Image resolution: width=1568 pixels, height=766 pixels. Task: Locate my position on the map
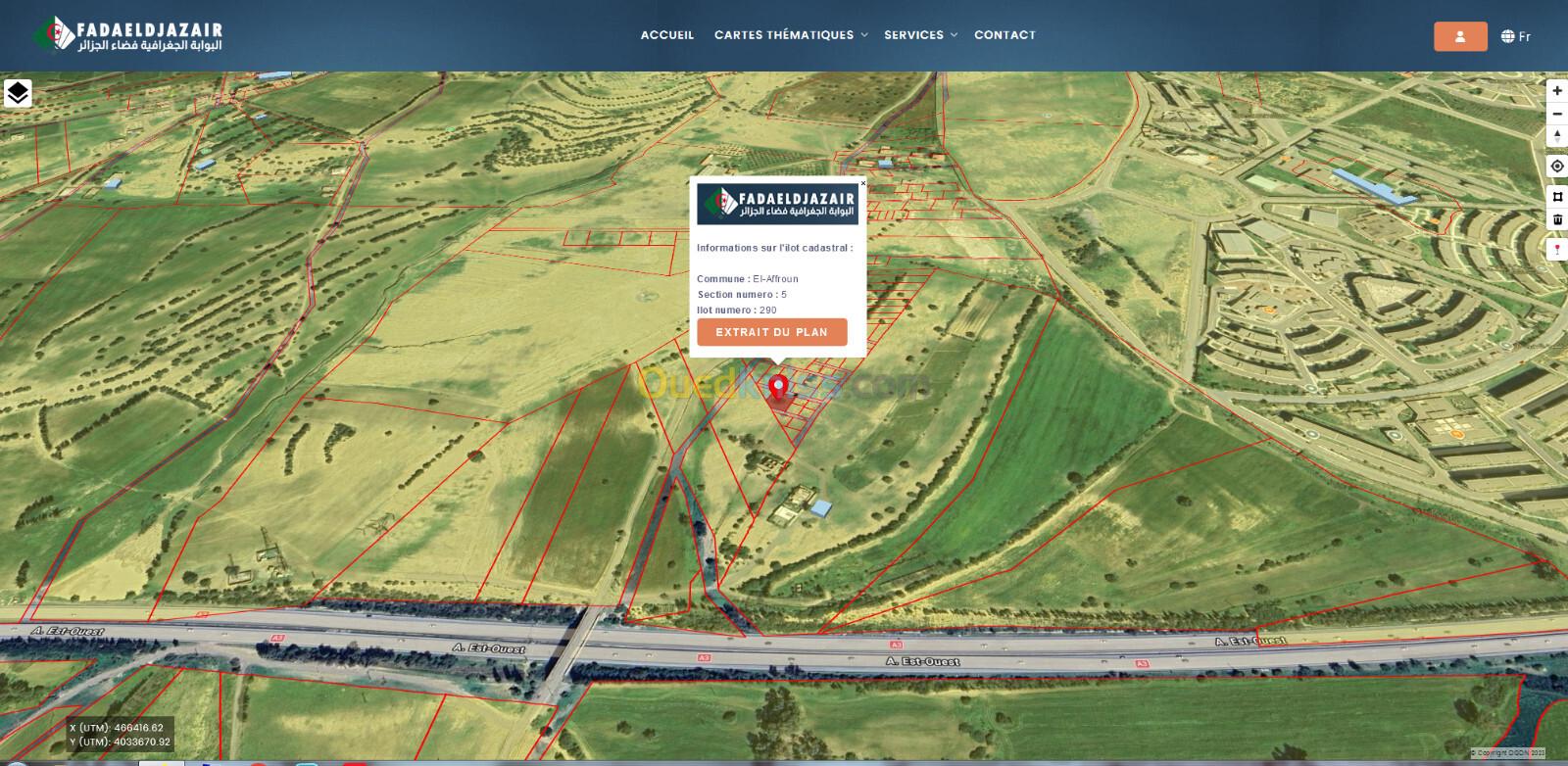click(1557, 167)
